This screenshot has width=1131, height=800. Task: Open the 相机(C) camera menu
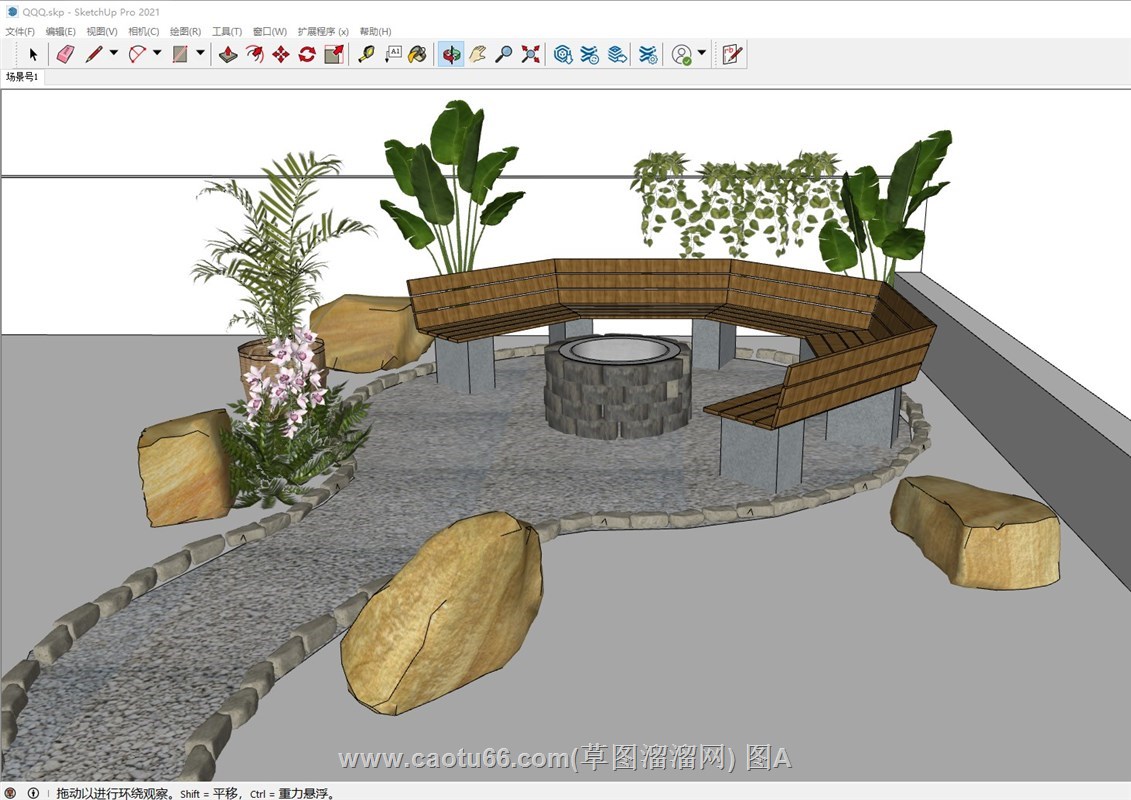click(143, 32)
